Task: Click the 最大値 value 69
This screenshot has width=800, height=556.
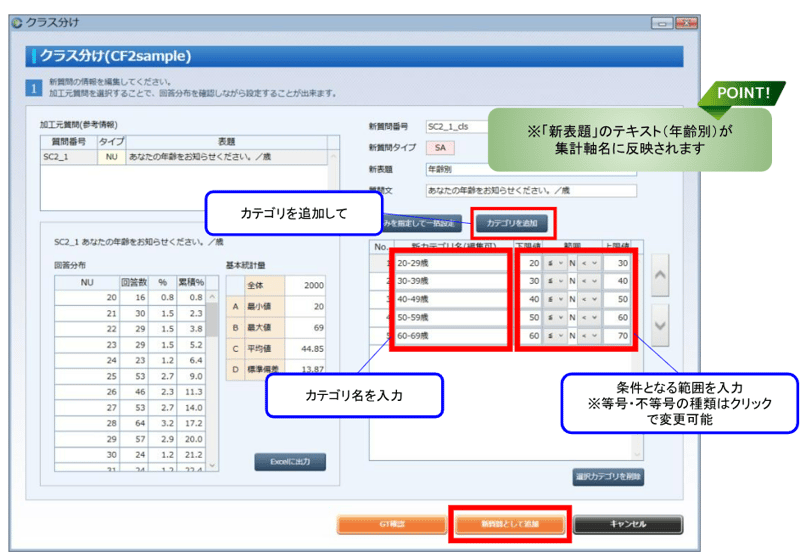Action: point(305,328)
